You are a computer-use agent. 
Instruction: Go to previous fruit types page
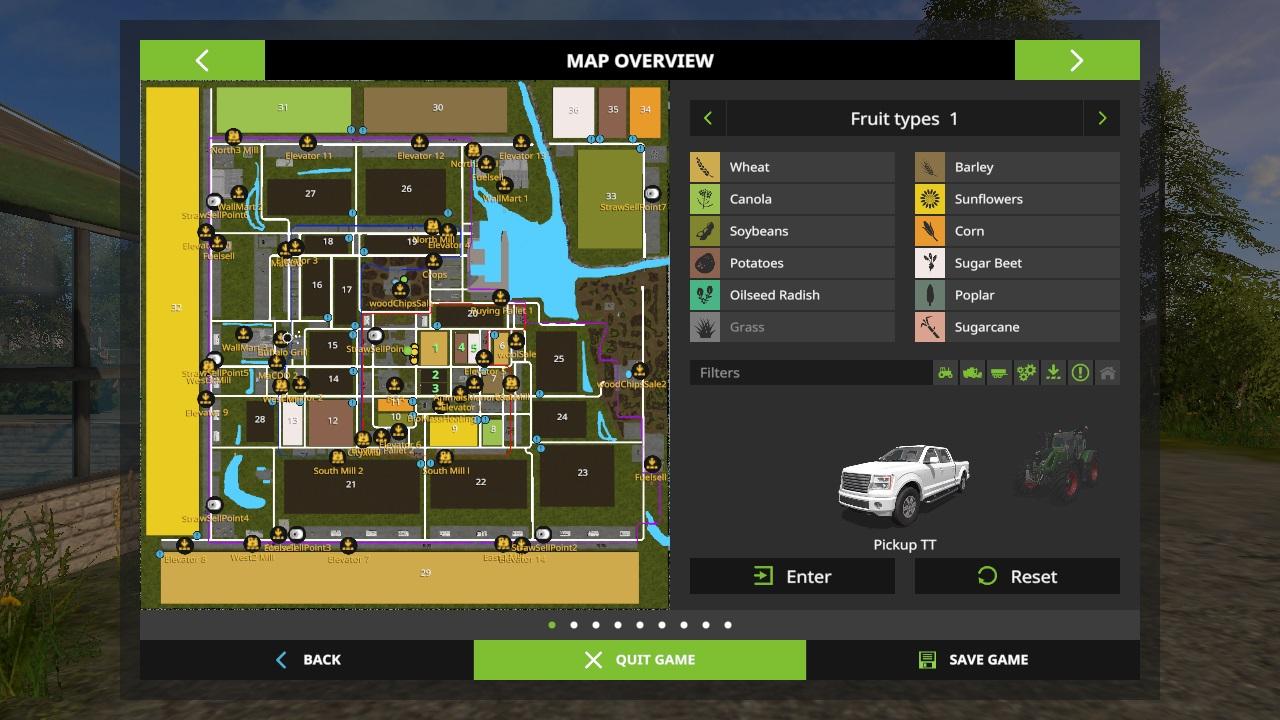[708, 119]
